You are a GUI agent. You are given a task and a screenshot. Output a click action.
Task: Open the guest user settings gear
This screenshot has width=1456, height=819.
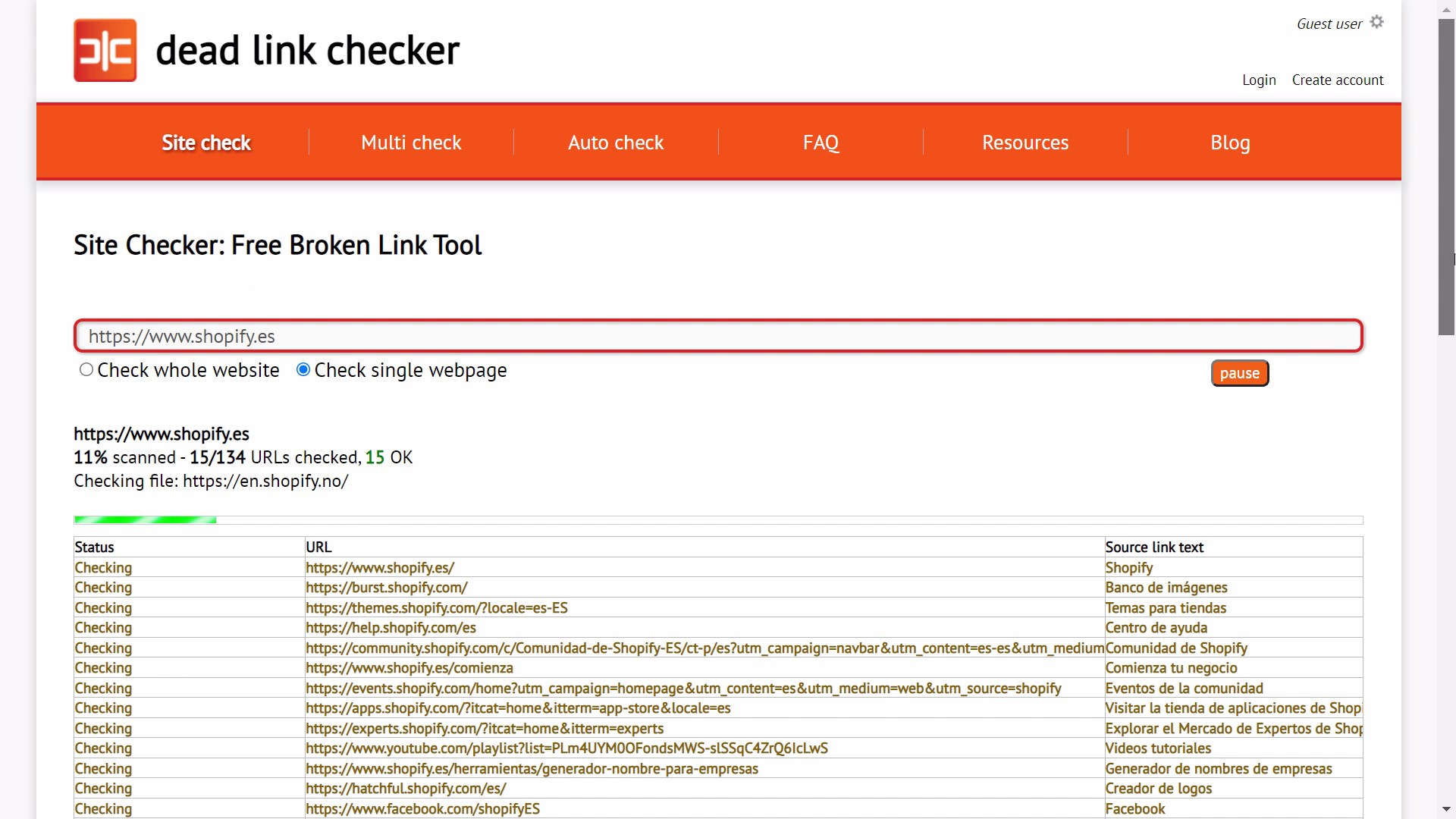(1377, 22)
